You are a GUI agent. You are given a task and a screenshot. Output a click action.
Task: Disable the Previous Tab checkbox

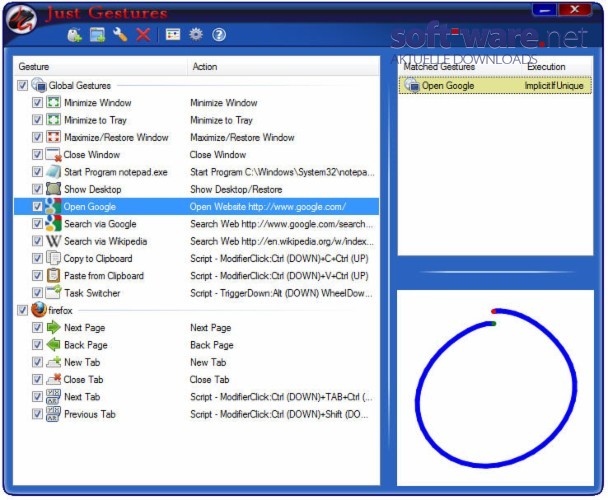(x=37, y=414)
